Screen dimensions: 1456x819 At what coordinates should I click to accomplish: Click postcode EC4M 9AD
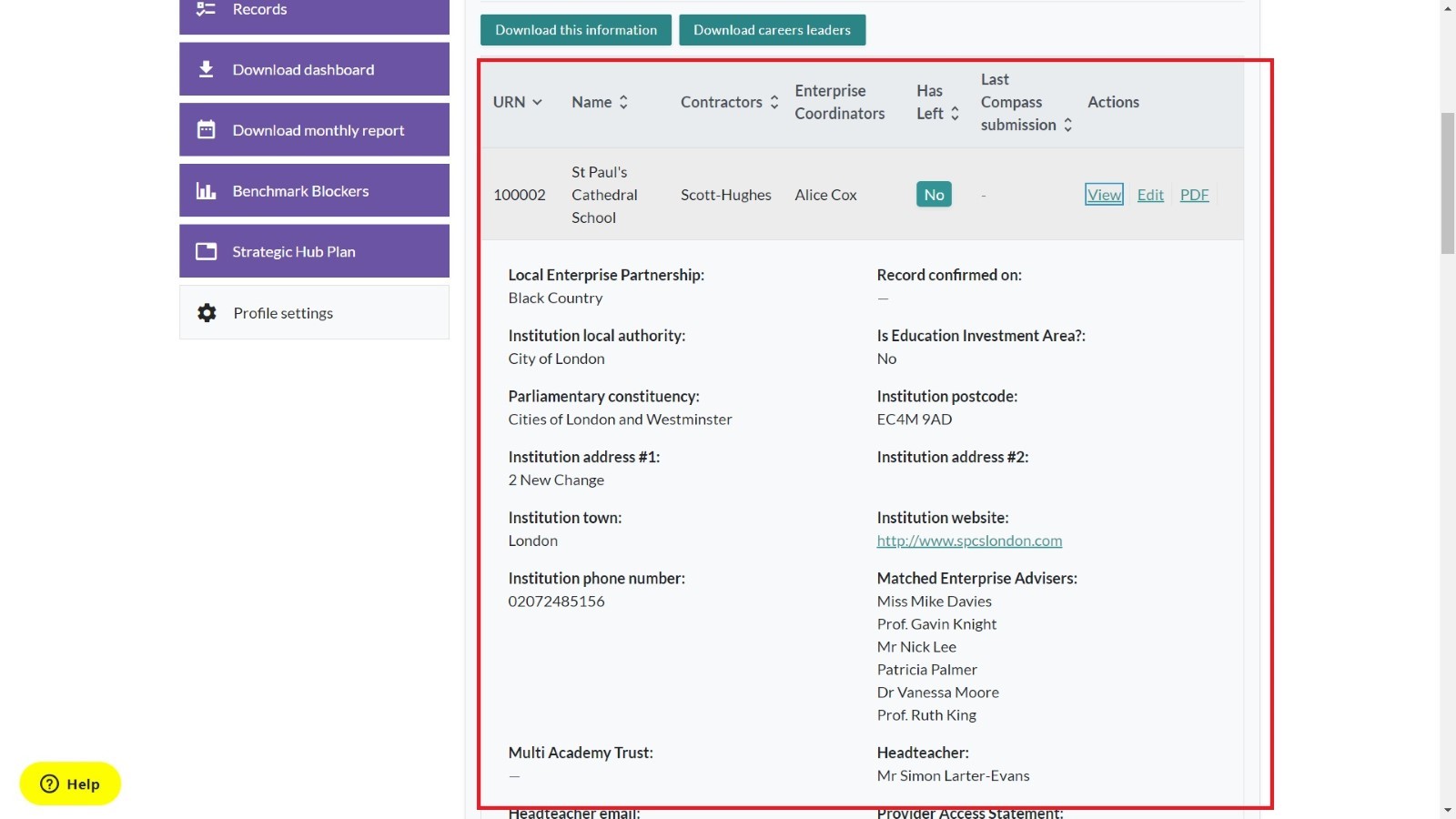(x=915, y=420)
